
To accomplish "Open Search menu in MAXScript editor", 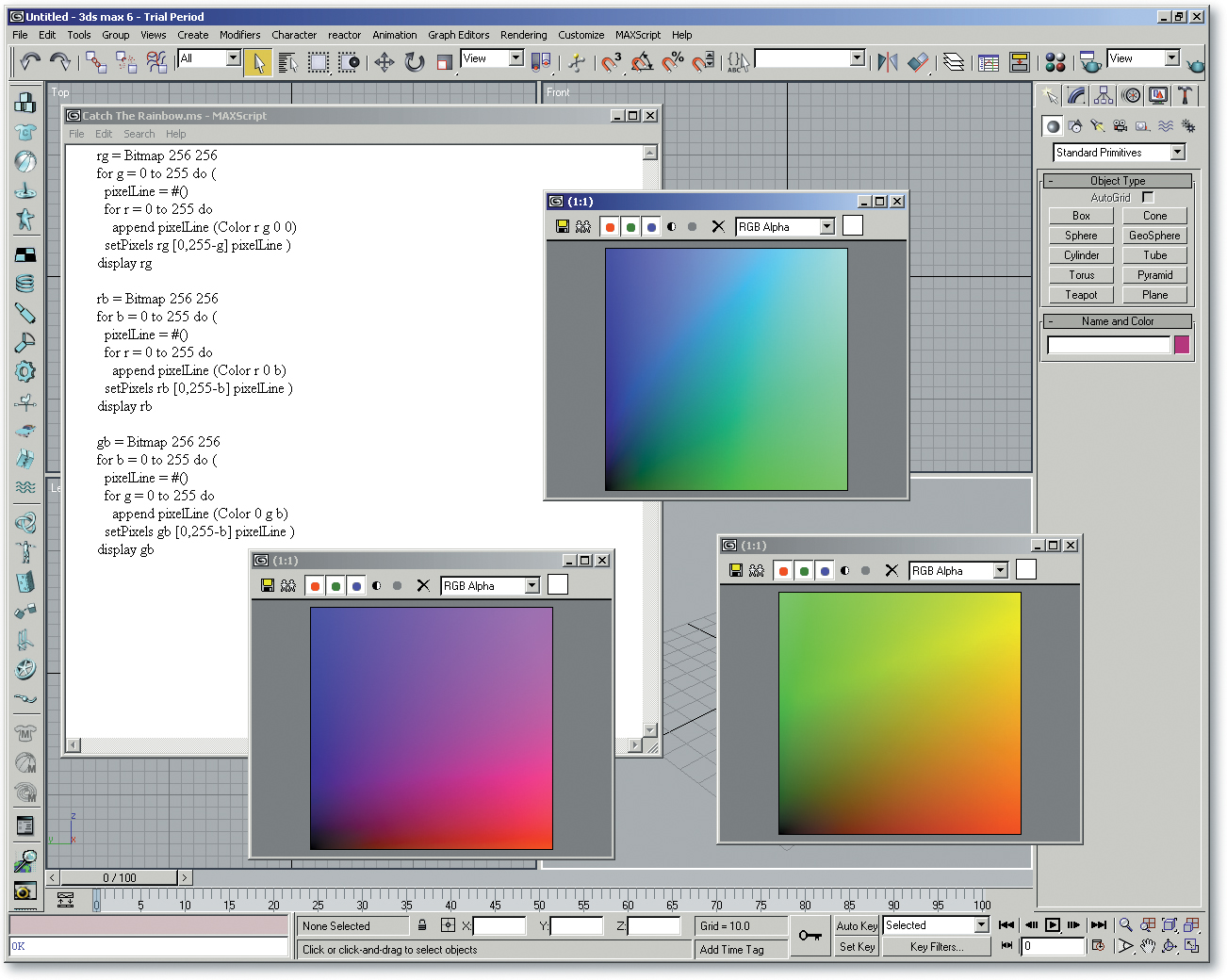I will coord(139,134).
